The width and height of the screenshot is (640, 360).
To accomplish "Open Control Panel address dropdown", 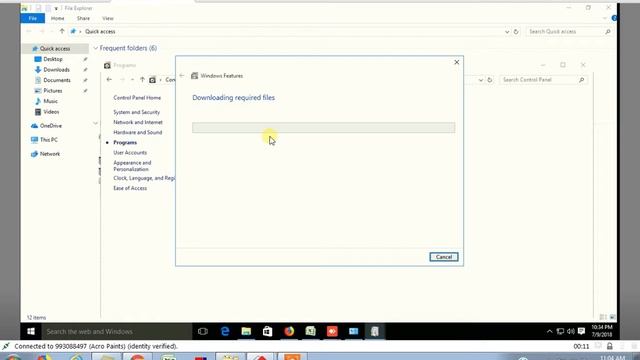I will tap(480, 80).
